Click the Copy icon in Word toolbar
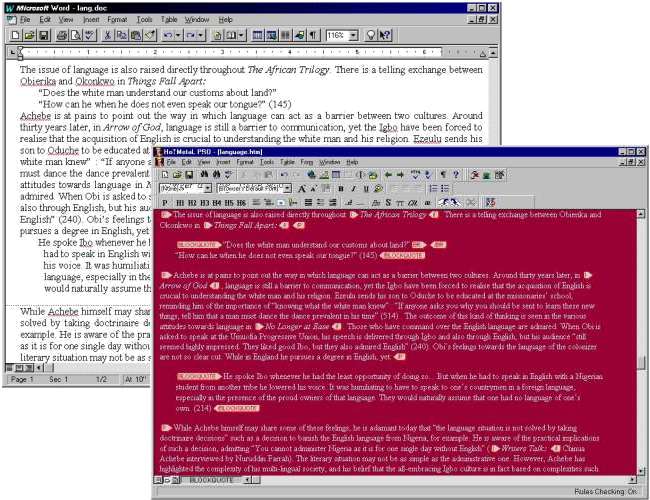Viewport: 650px width, 500px height. point(121,35)
